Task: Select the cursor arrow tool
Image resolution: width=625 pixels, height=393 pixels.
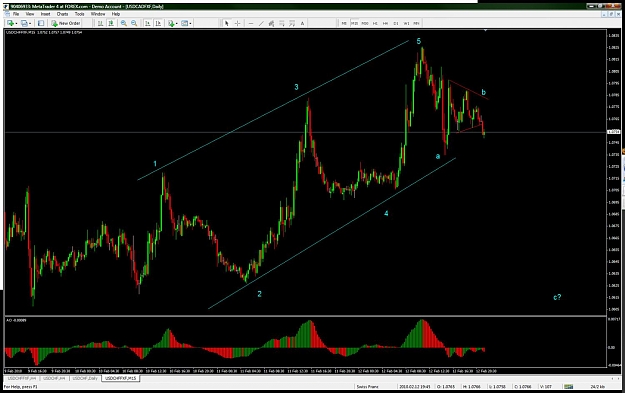Action: coord(226,24)
